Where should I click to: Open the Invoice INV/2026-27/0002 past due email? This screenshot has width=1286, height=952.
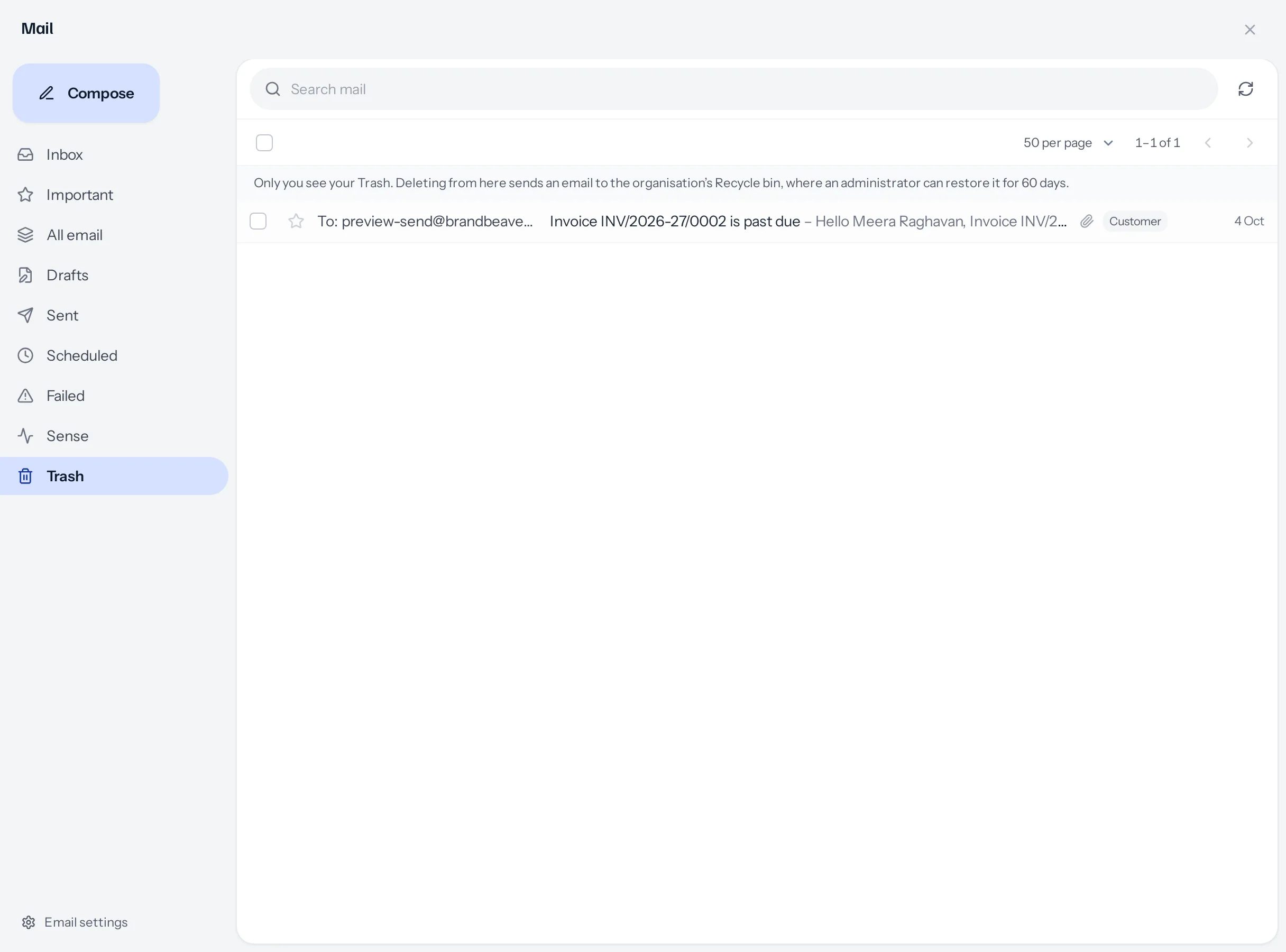point(757,221)
